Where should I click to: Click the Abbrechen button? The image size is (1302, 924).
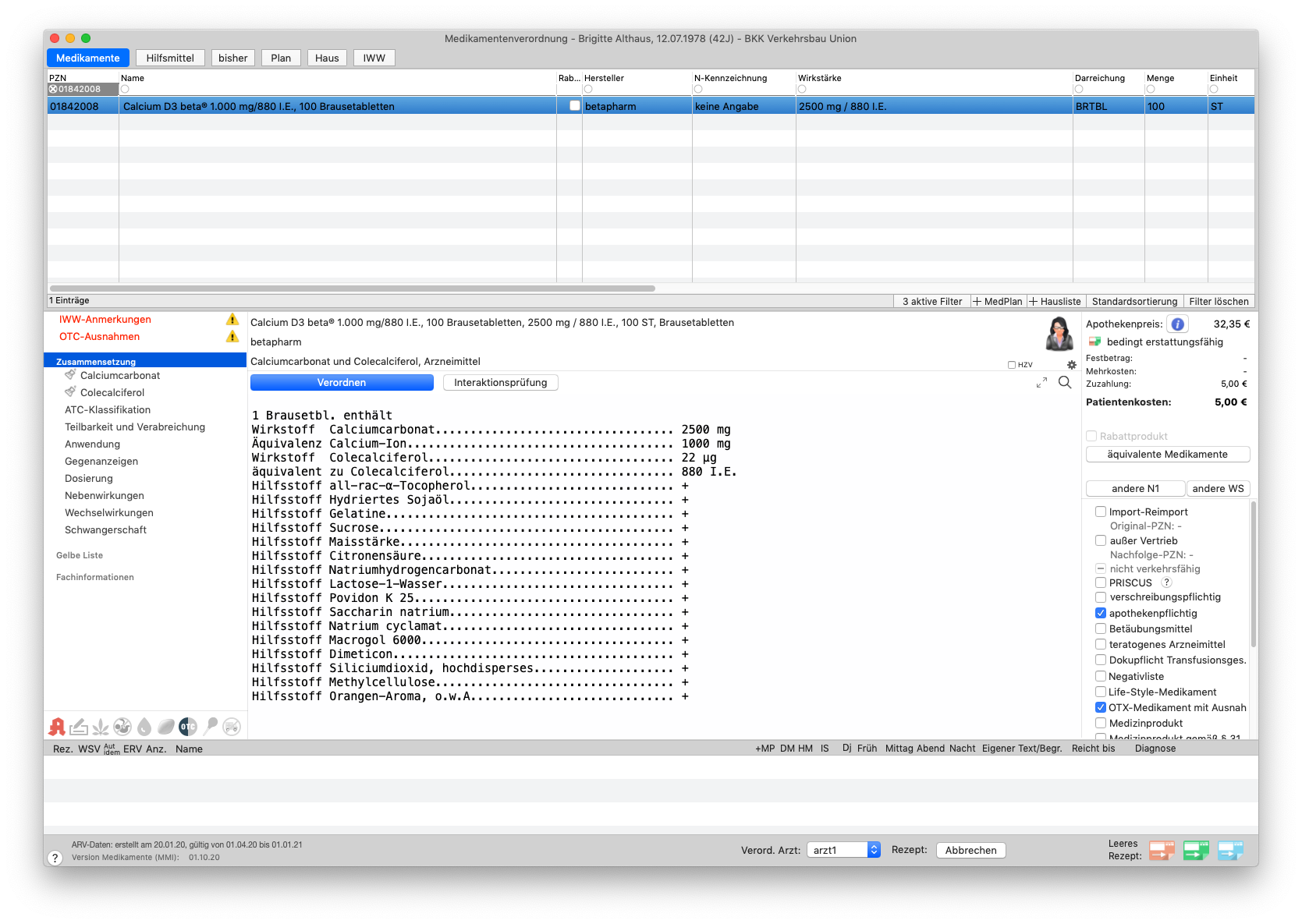coord(971,850)
